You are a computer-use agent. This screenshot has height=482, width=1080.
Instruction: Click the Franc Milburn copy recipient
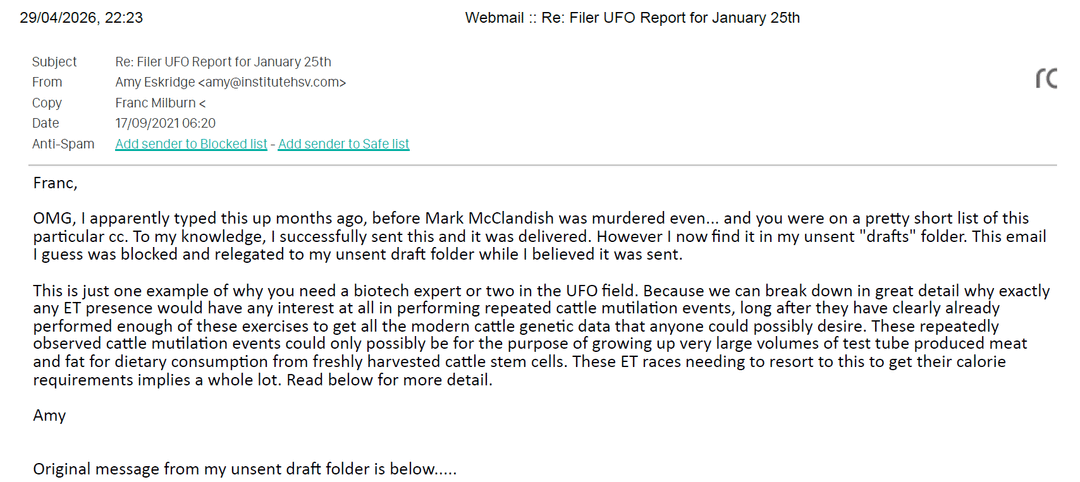click(x=161, y=103)
